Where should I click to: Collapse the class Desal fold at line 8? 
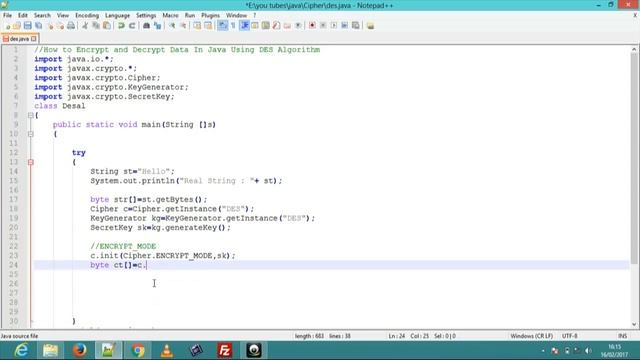(x=31, y=116)
